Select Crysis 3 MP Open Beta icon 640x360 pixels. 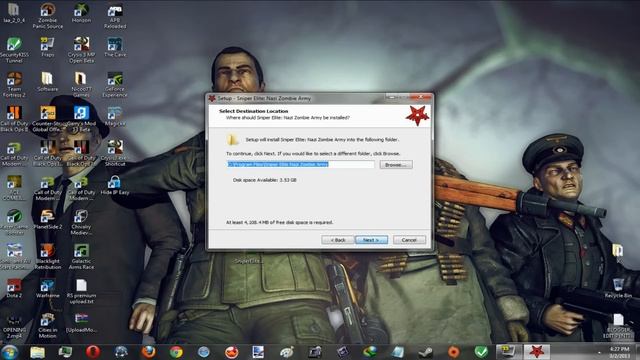pyautogui.click(x=81, y=50)
